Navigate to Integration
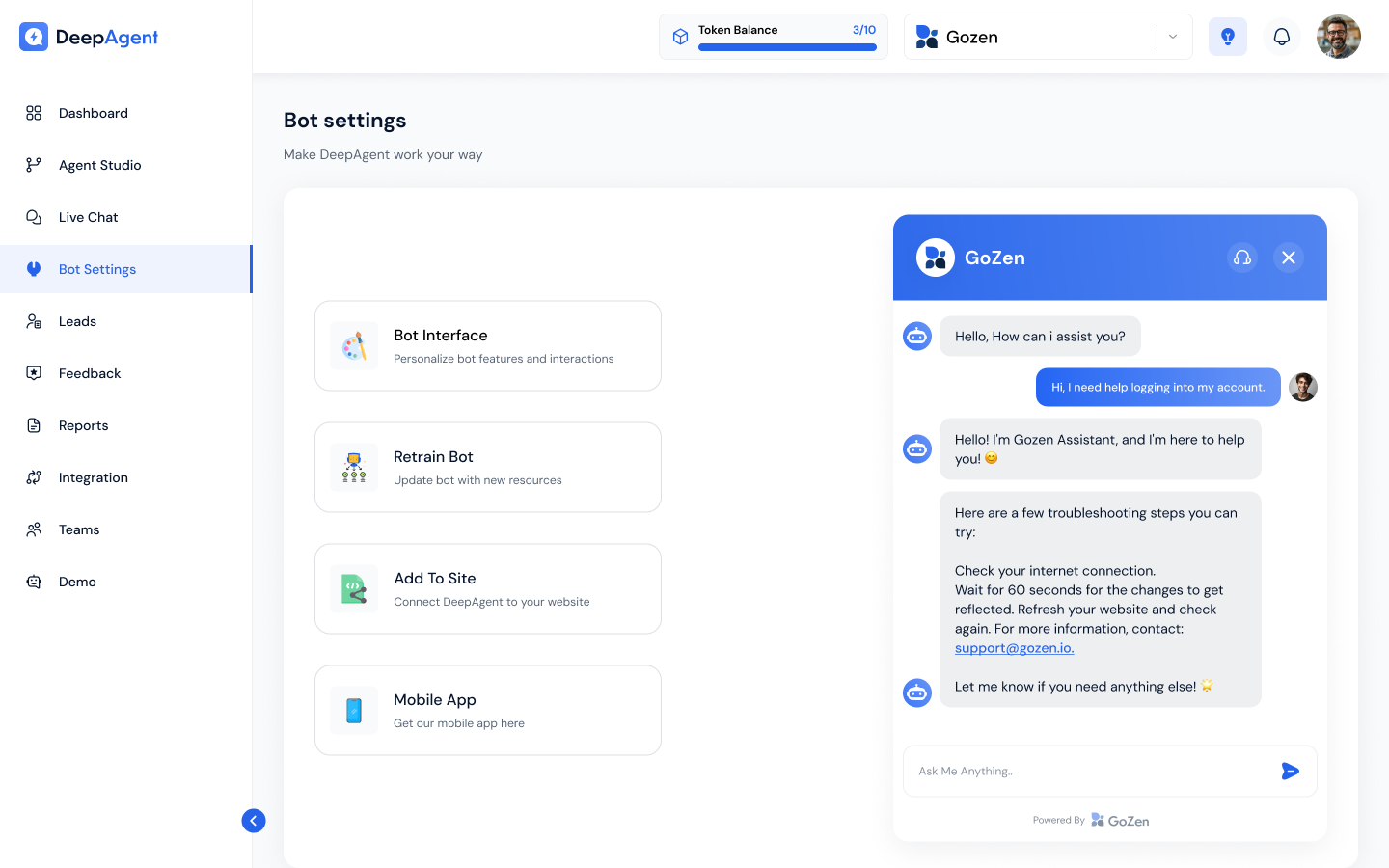 (125, 477)
